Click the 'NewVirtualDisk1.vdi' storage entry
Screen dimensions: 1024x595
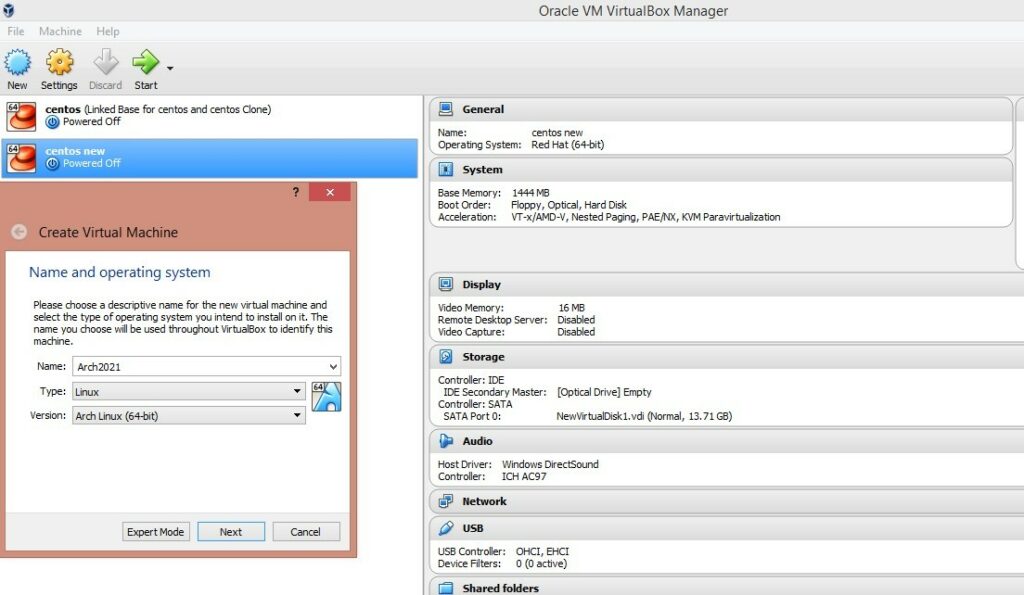(644, 416)
